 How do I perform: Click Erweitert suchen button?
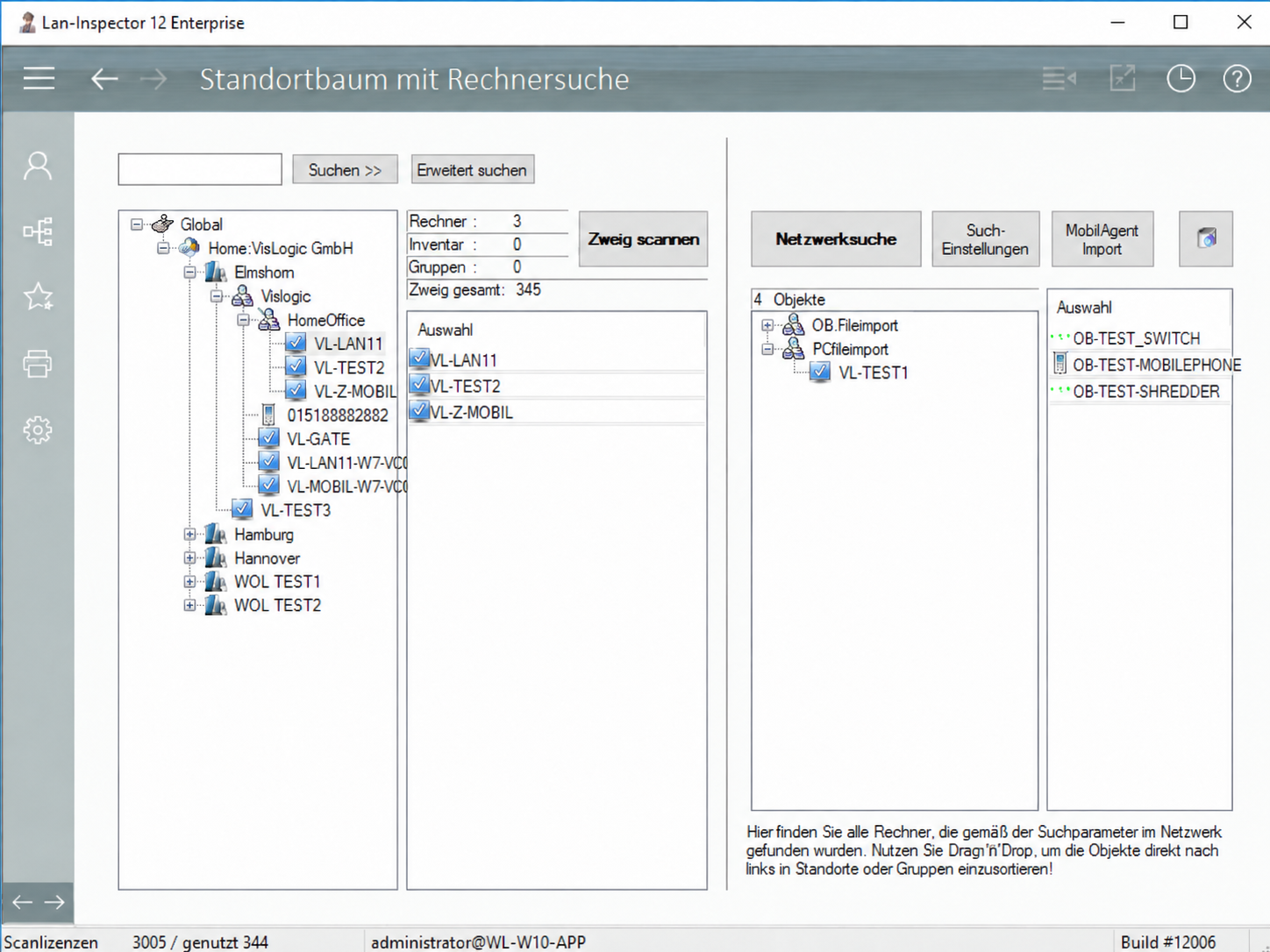point(472,170)
